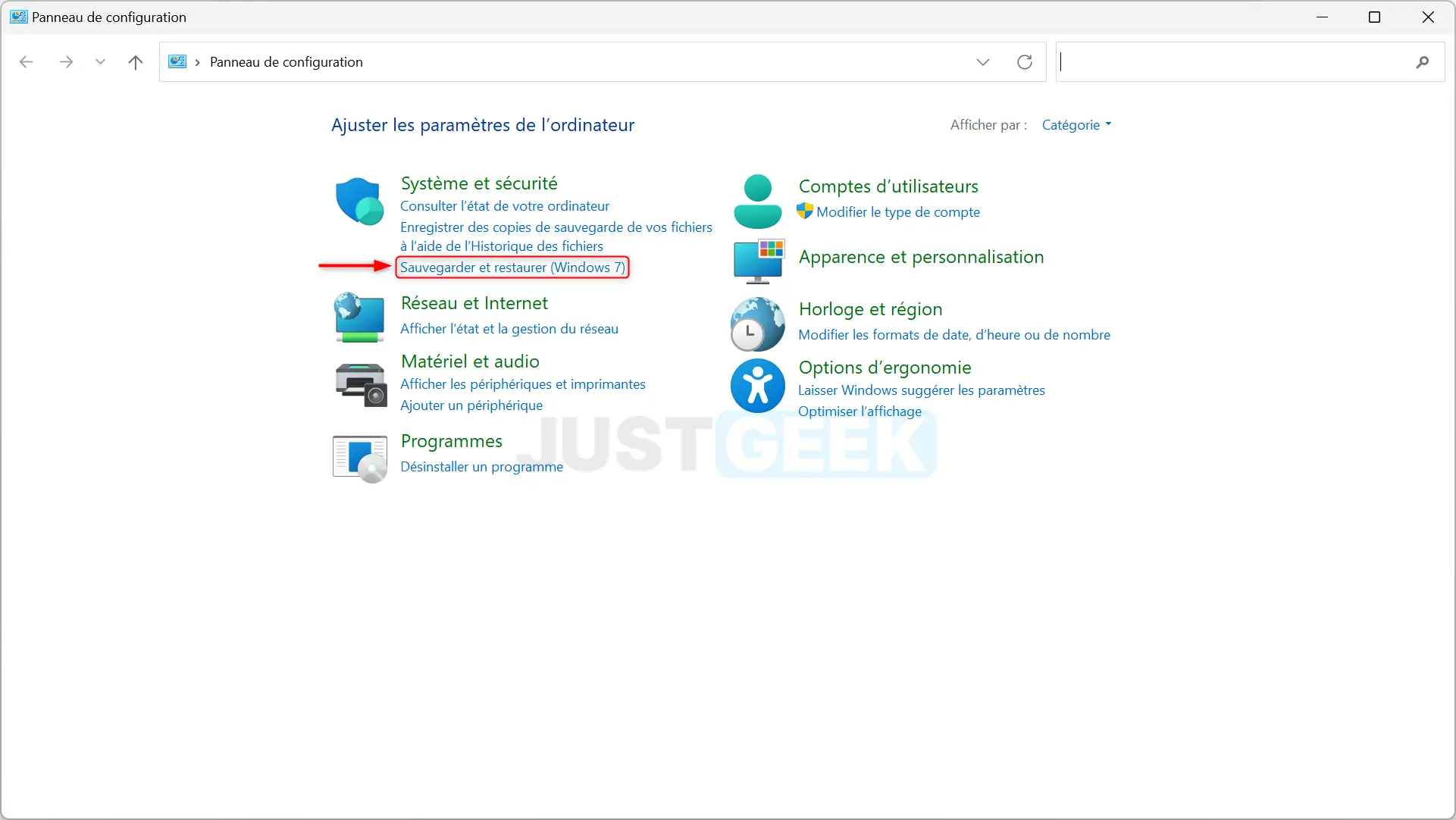Image resolution: width=1456 pixels, height=820 pixels.
Task: Open Enregistrer des copies de sauvegarde link
Action: [x=556, y=236]
